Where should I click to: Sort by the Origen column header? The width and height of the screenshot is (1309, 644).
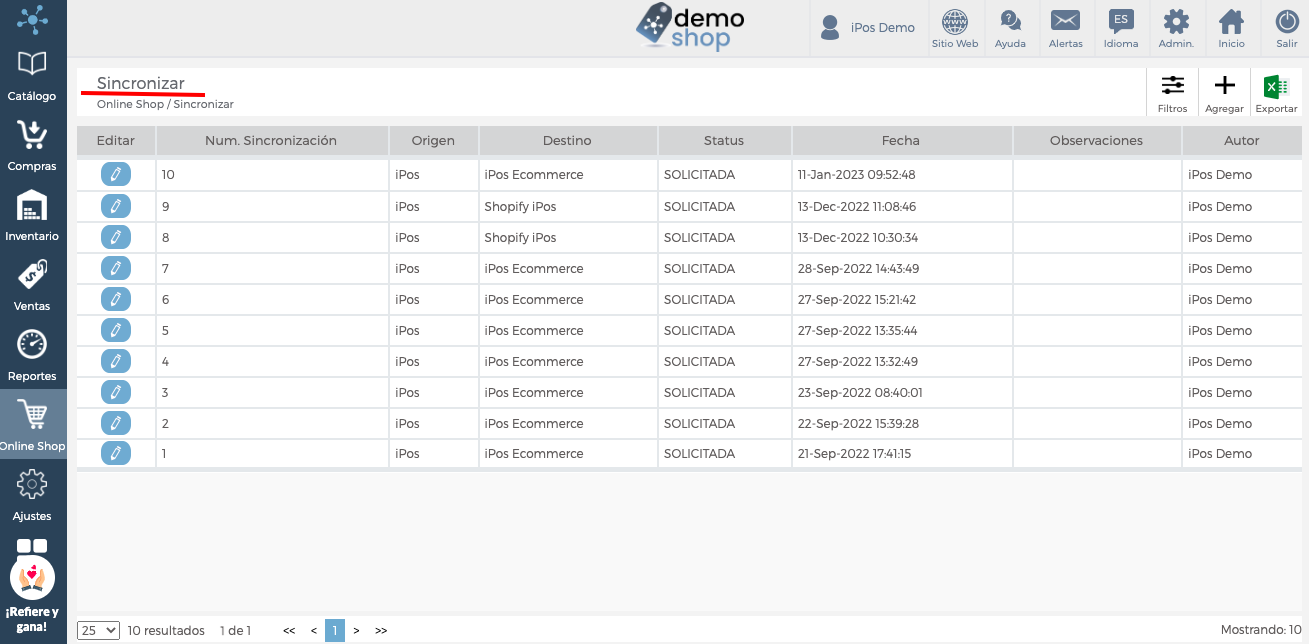(x=433, y=141)
